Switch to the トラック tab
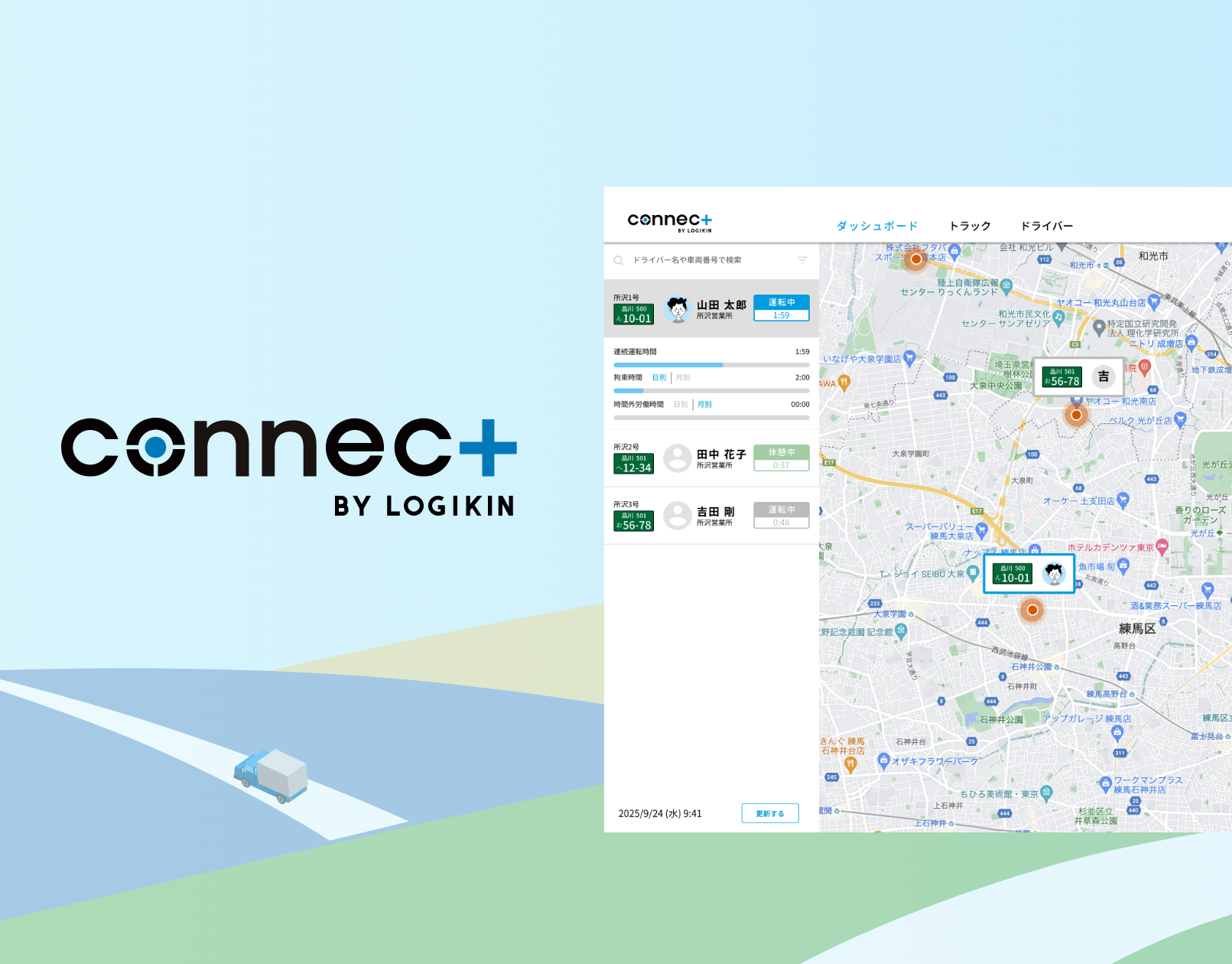This screenshot has width=1232, height=964. click(x=970, y=226)
